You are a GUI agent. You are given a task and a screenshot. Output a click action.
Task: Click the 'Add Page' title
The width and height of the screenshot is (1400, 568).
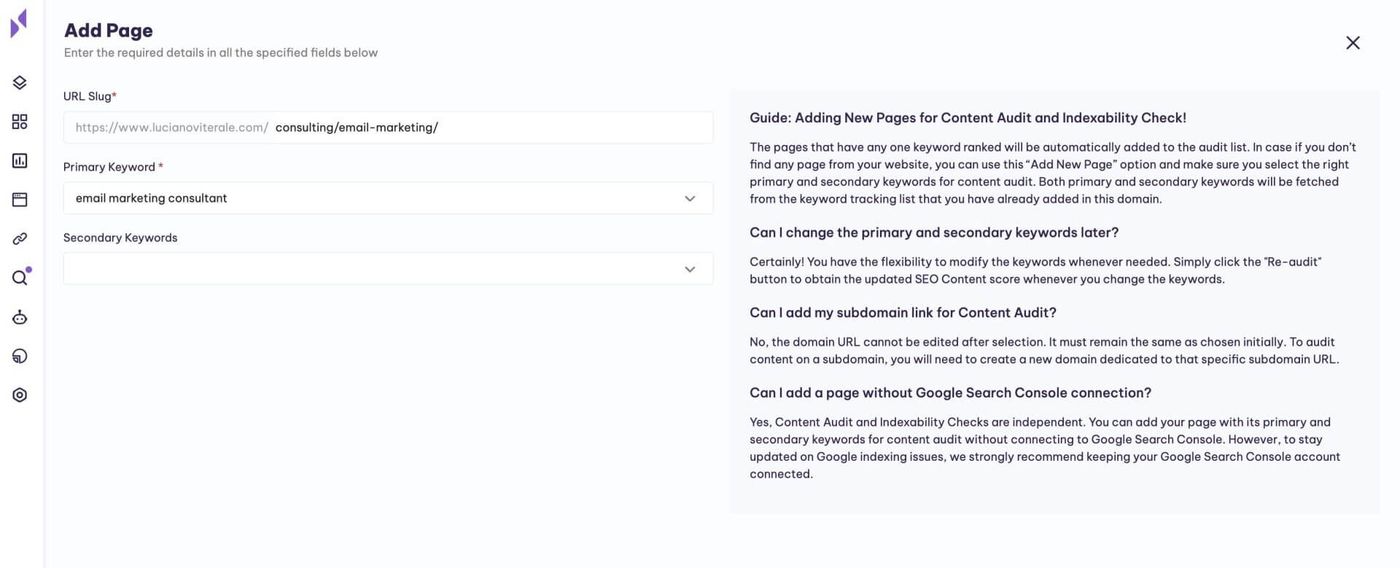pos(108,31)
